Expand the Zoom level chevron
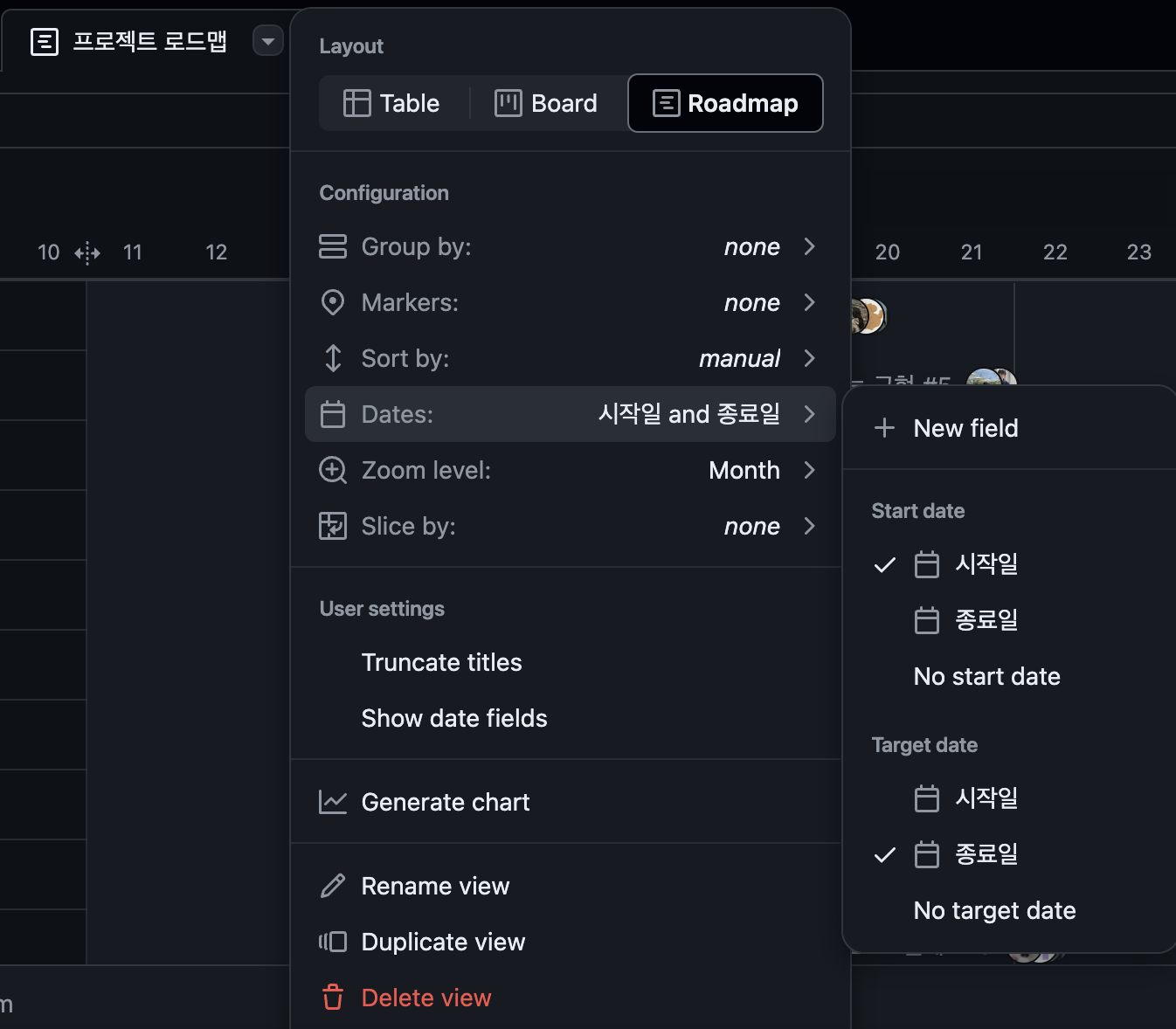This screenshot has width=1176, height=1029. pos(810,470)
